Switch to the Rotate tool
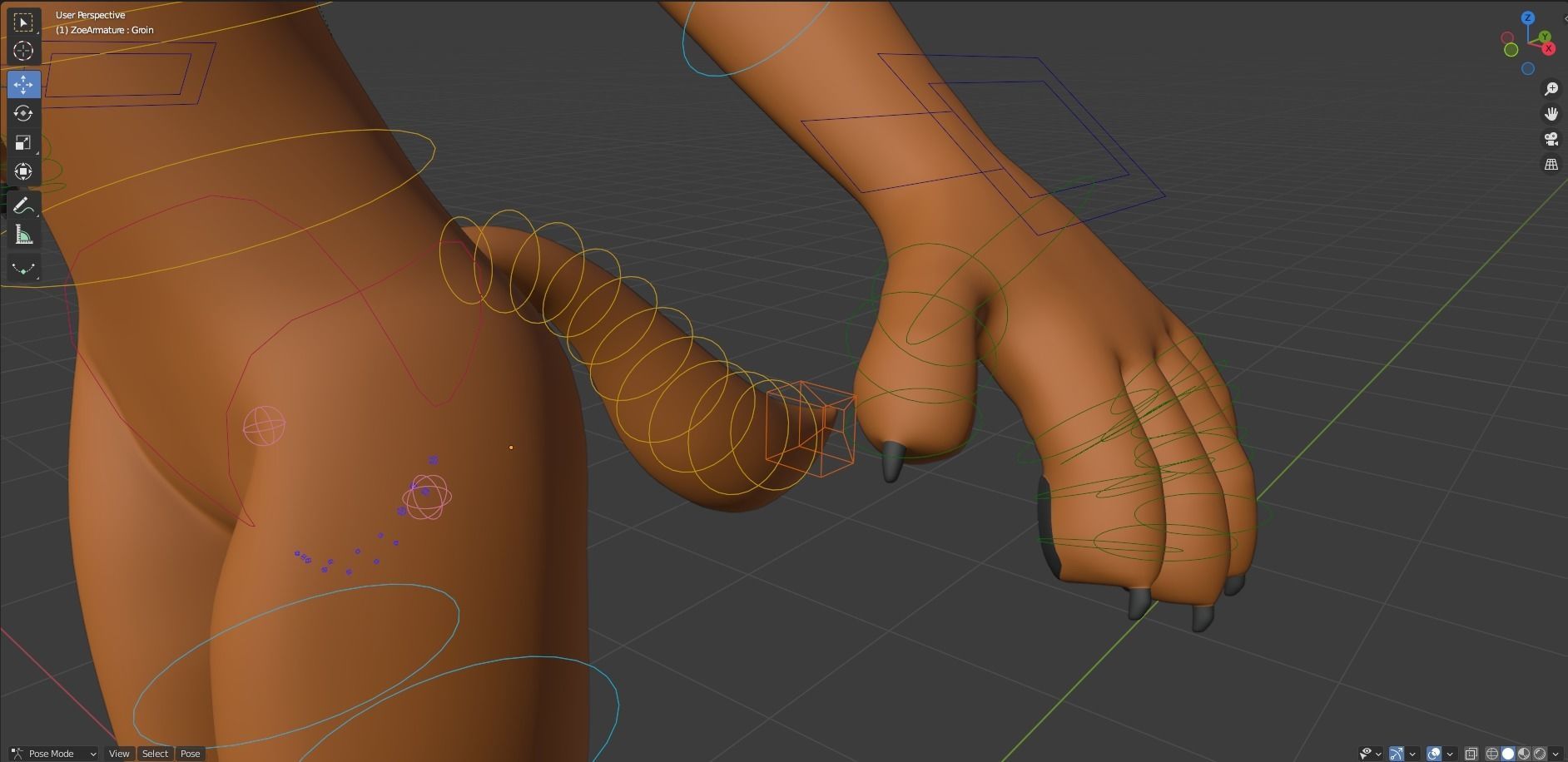The height and width of the screenshot is (762, 1568). pyautogui.click(x=23, y=113)
